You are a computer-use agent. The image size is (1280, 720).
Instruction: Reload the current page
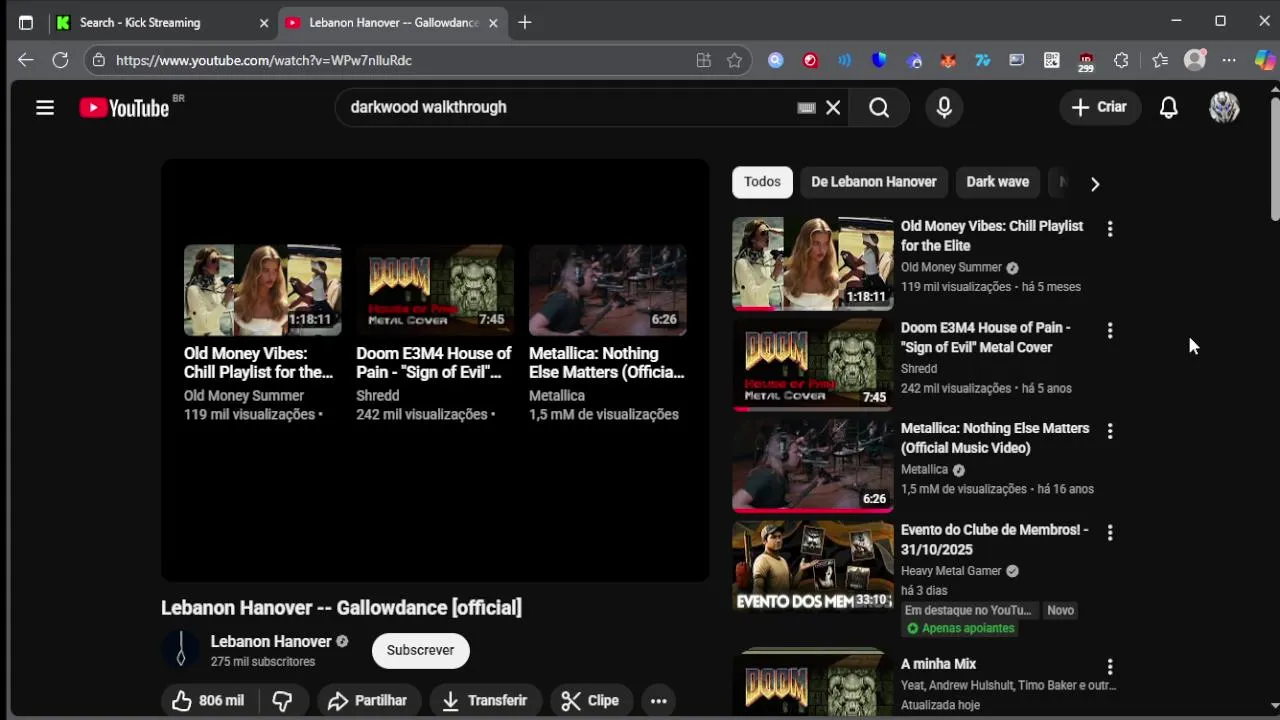[60, 60]
